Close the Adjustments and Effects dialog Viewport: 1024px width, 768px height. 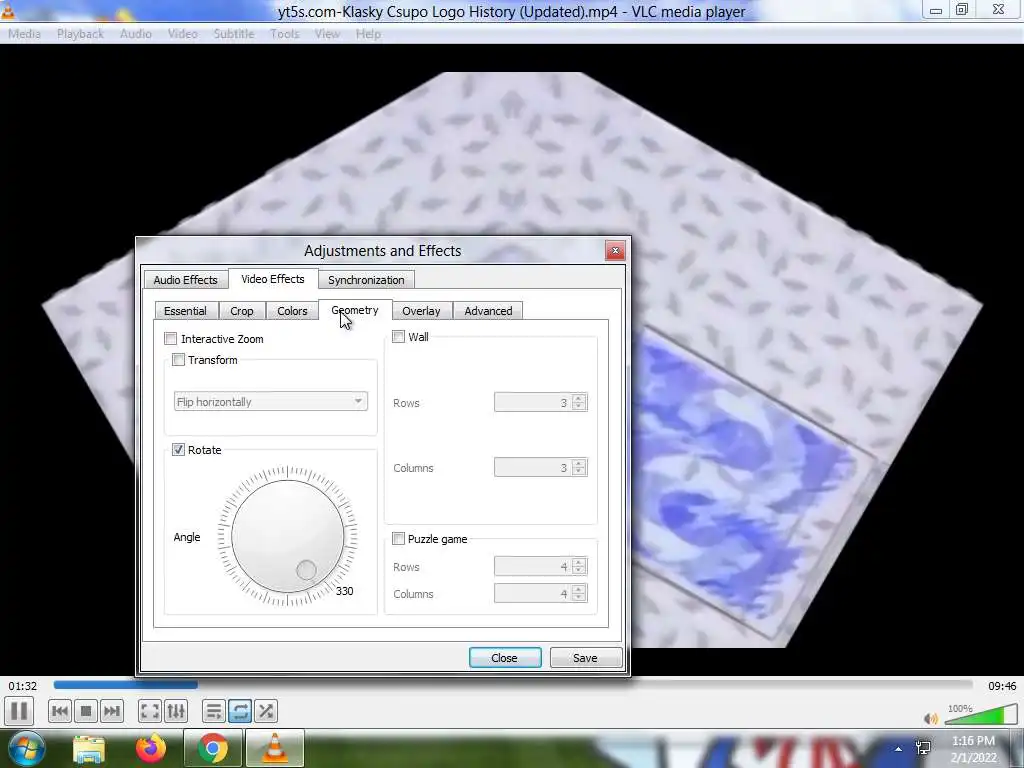pos(615,251)
